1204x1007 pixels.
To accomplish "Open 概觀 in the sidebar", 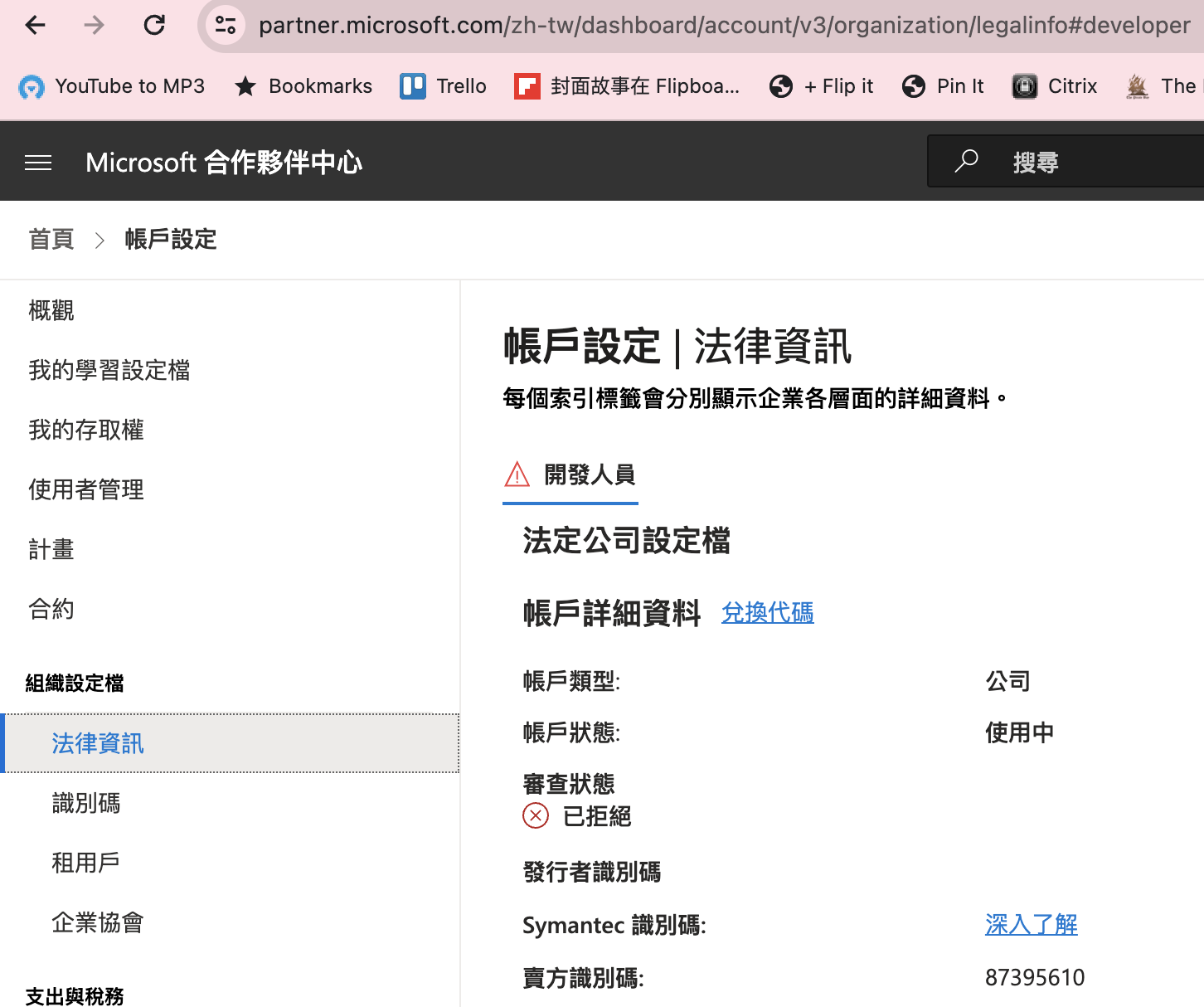I will 51,310.
